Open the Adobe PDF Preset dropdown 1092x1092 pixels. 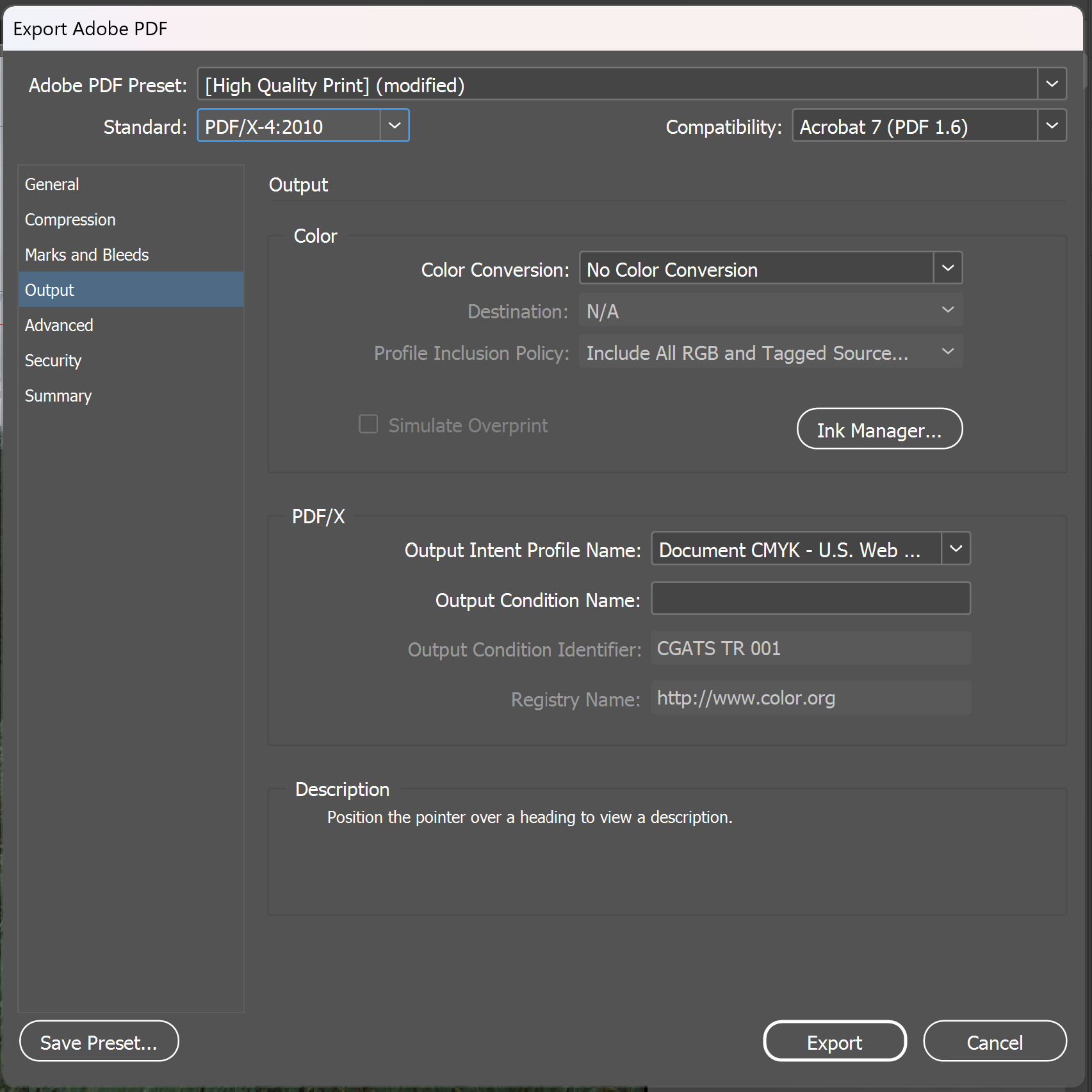click(1051, 83)
